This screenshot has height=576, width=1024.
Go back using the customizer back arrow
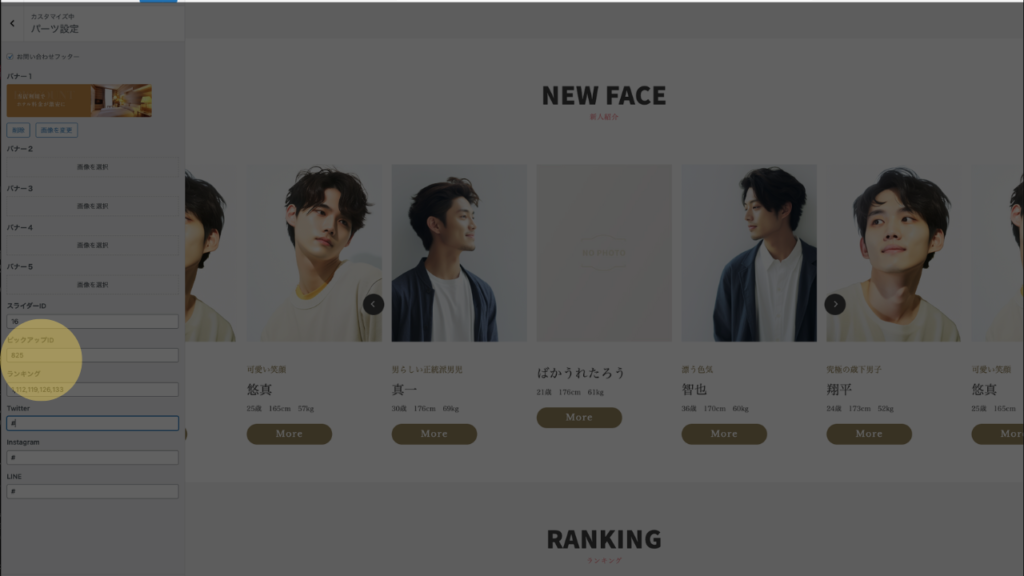click(12, 24)
